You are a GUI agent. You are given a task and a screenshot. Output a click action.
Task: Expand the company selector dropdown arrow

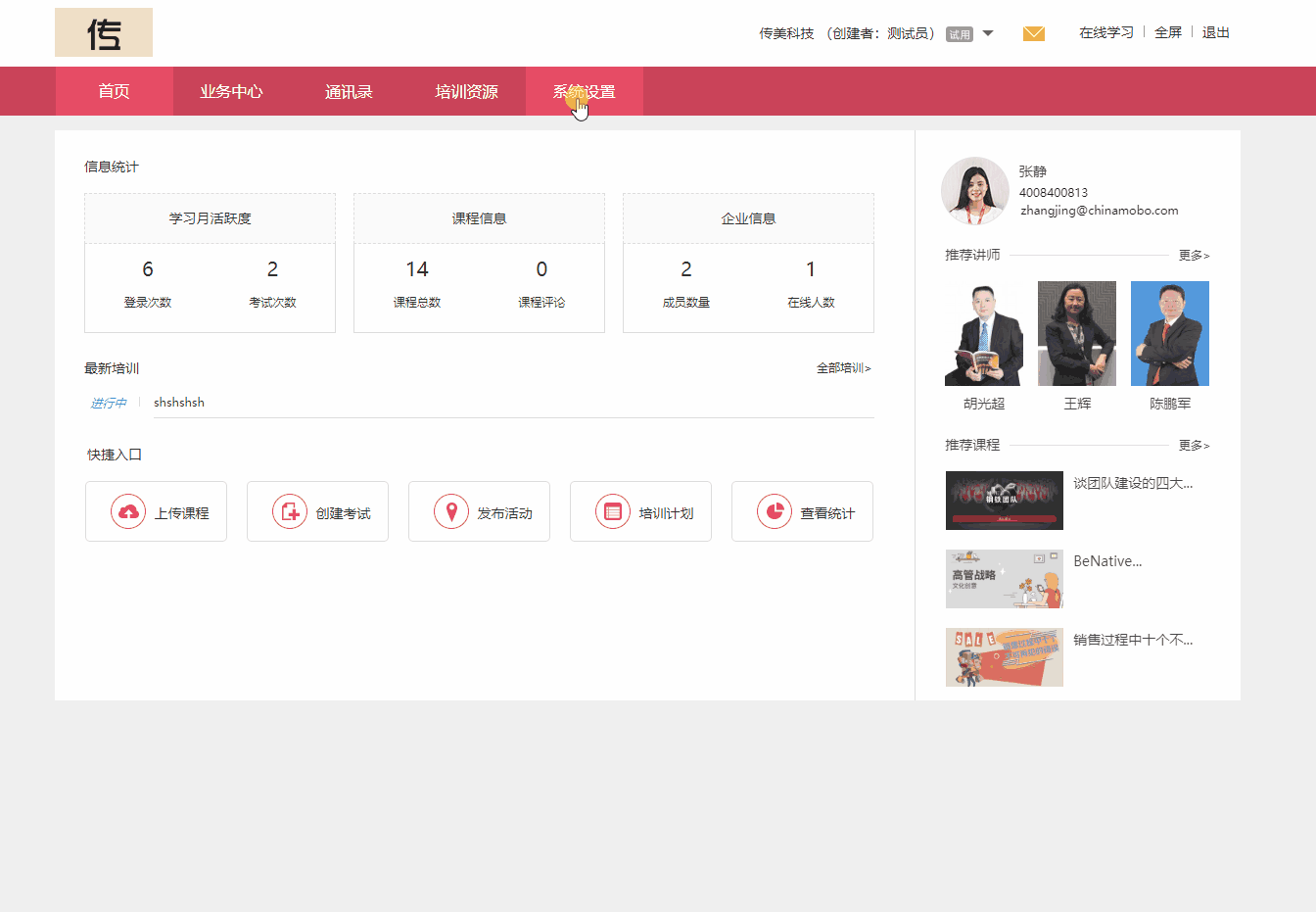coord(988,32)
